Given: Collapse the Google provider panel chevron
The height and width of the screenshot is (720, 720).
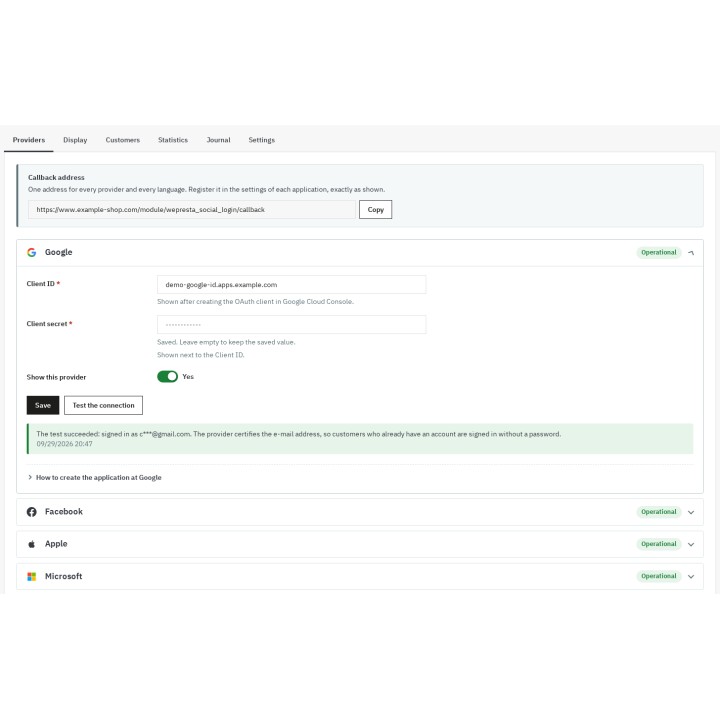Looking at the screenshot, I should coord(691,253).
